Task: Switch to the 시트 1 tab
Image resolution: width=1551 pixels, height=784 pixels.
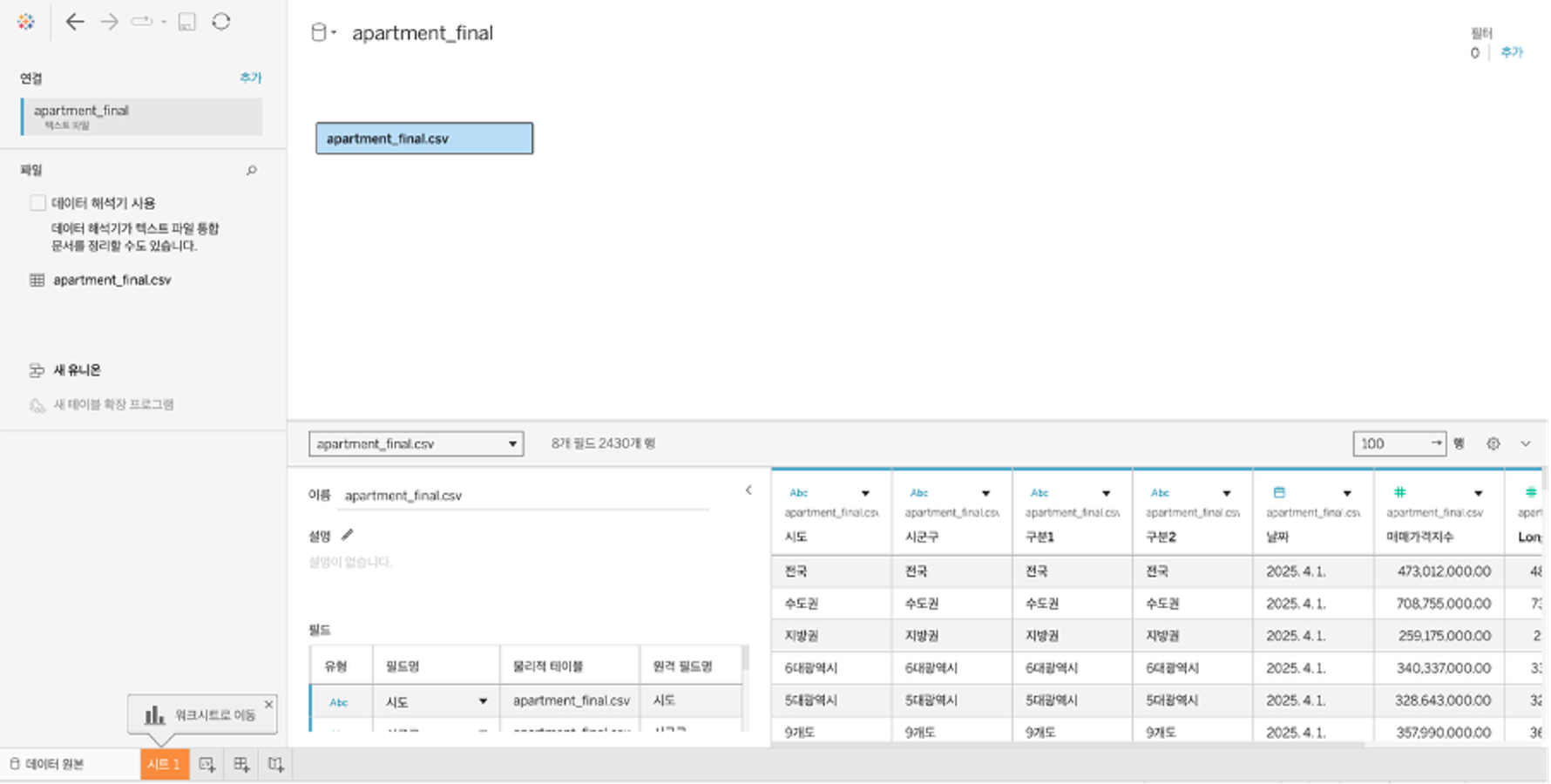Action: pos(164,765)
